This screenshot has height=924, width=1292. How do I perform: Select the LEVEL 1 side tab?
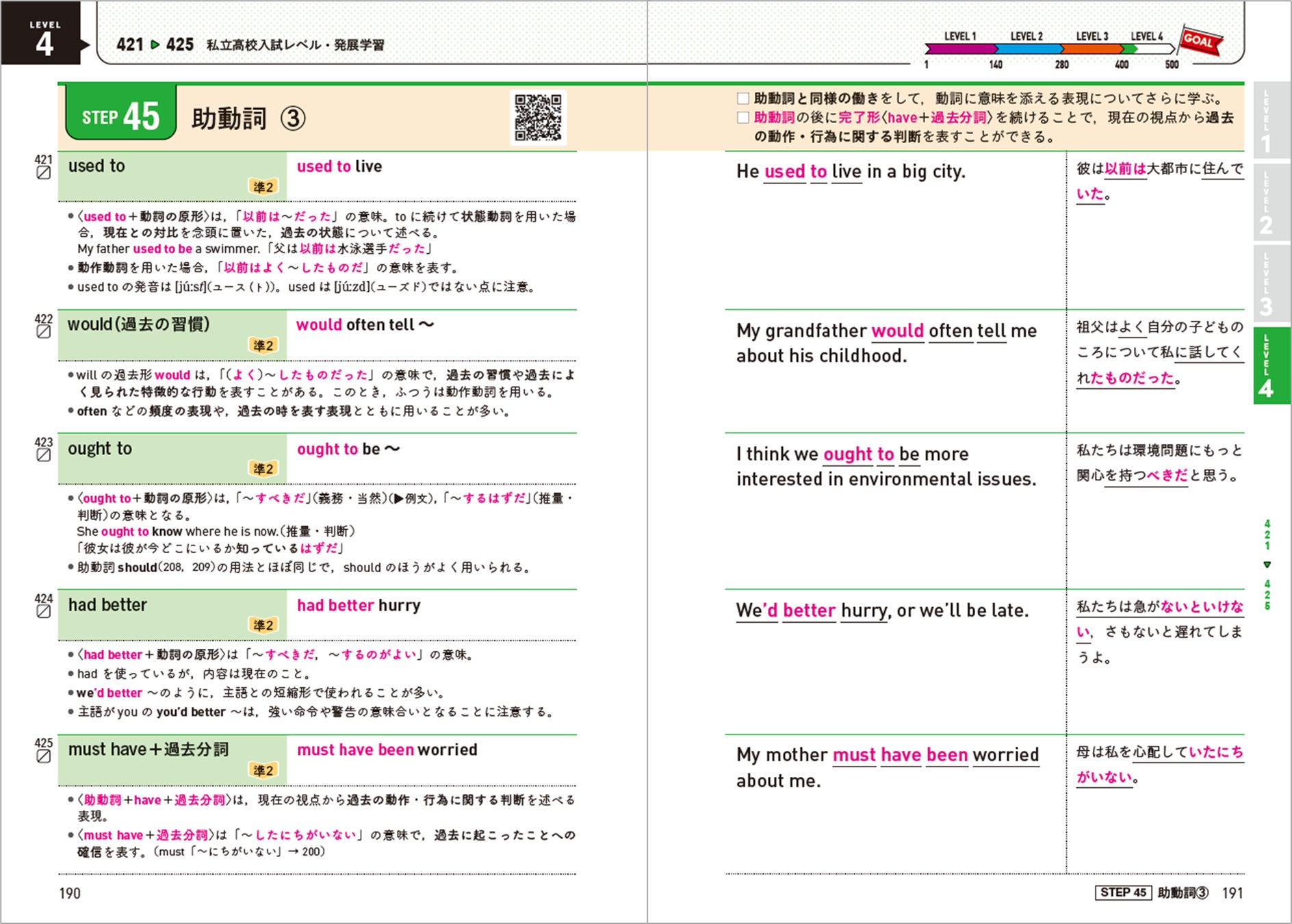coord(1267,123)
